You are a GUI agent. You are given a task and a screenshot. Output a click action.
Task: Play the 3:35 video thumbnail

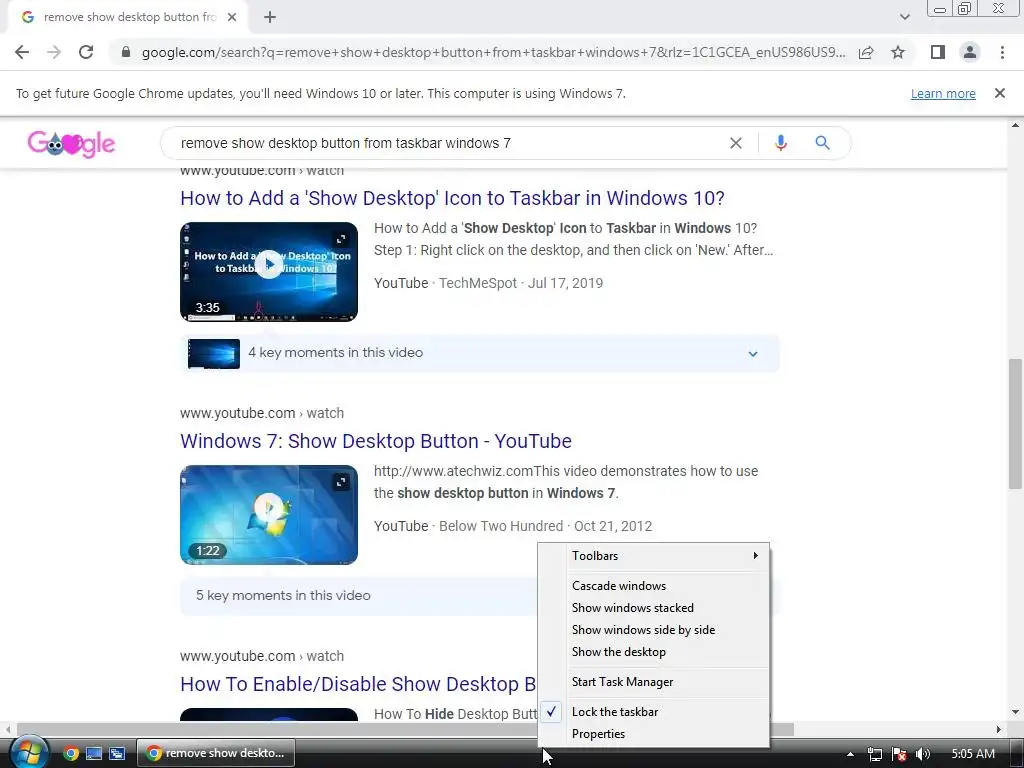tap(269, 272)
